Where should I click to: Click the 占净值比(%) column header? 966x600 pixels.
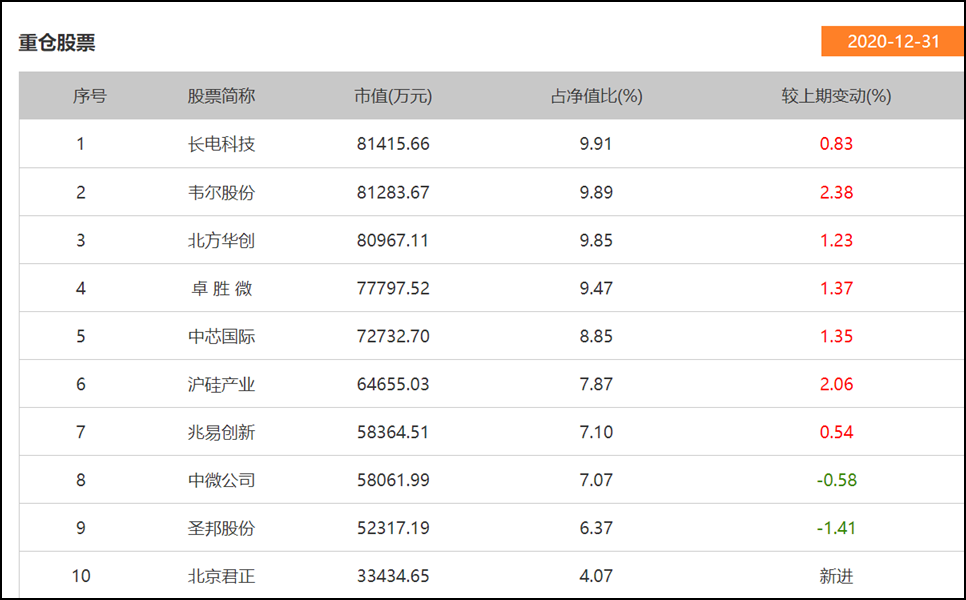tap(596, 96)
